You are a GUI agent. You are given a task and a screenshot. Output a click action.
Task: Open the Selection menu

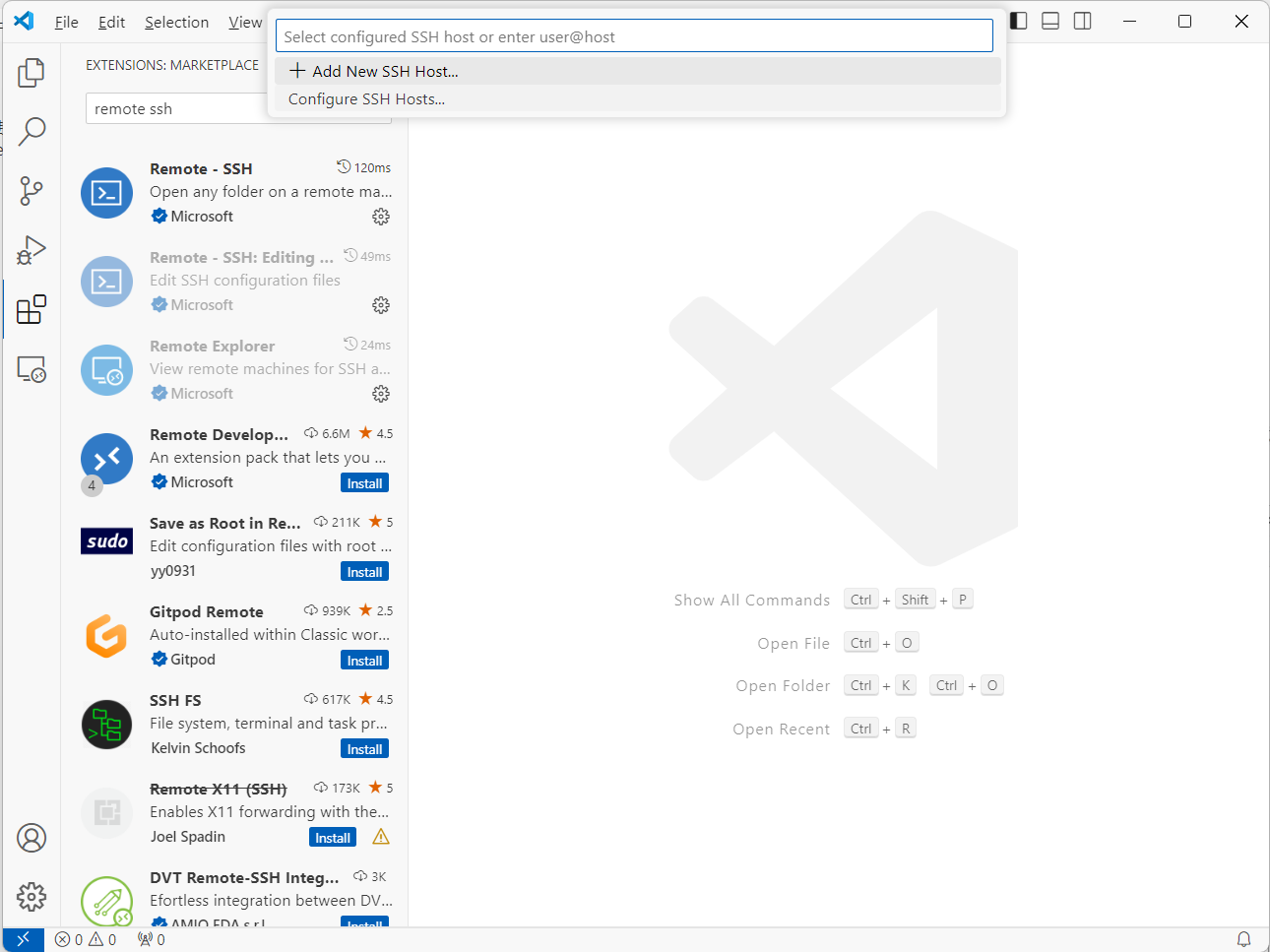click(176, 22)
